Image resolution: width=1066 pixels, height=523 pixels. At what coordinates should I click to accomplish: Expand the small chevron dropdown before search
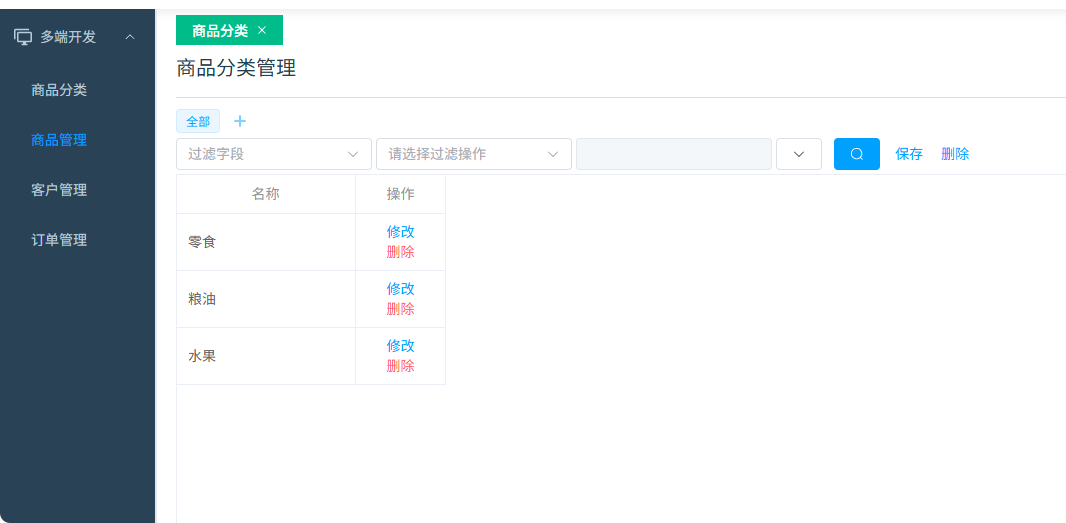pos(798,154)
